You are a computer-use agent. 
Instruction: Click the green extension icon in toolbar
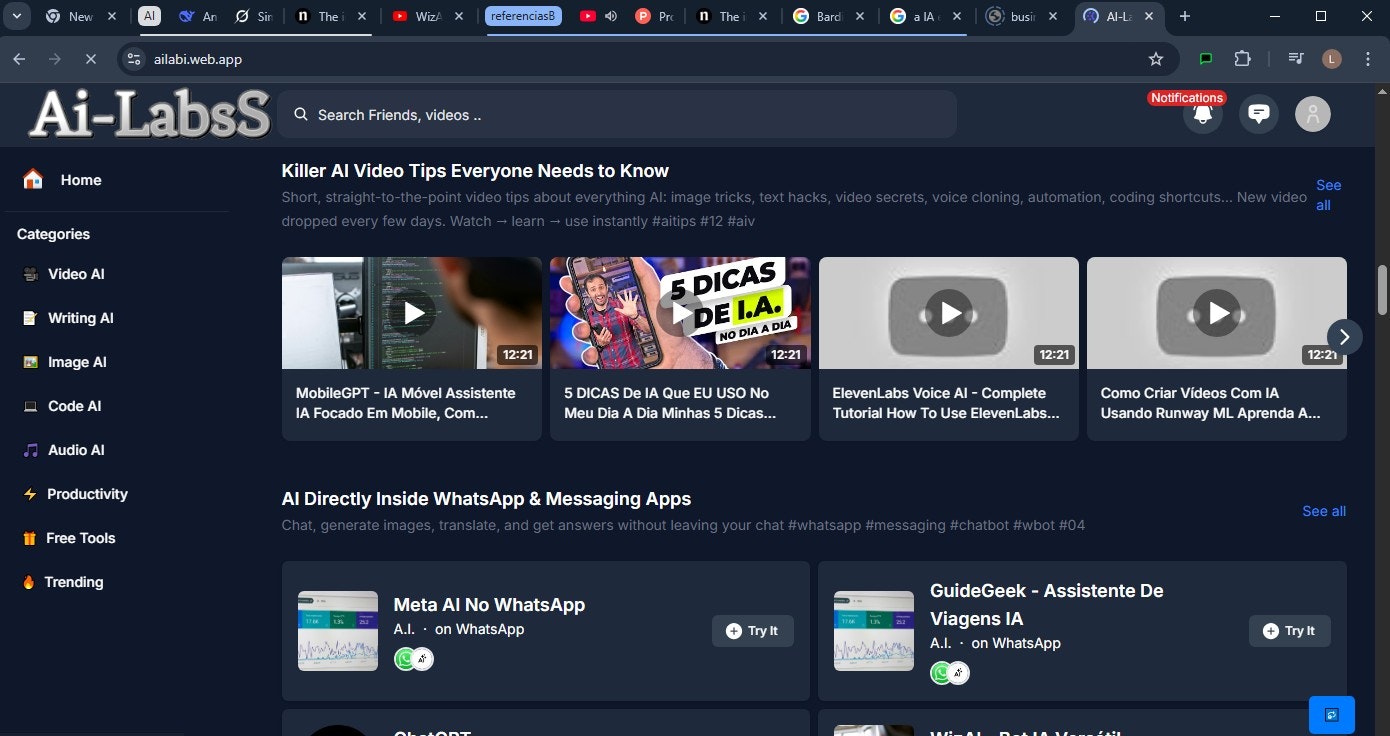[x=1206, y=59]
